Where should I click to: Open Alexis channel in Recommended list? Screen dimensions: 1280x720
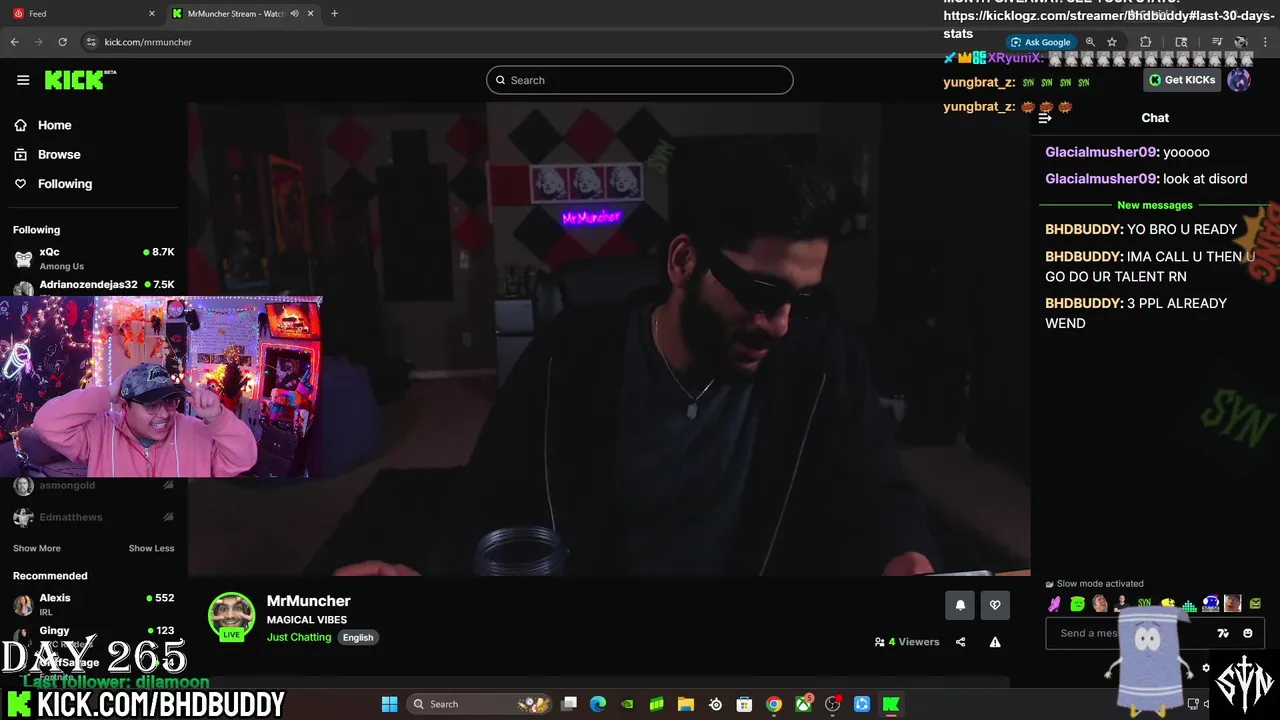[x=93, y=604]
